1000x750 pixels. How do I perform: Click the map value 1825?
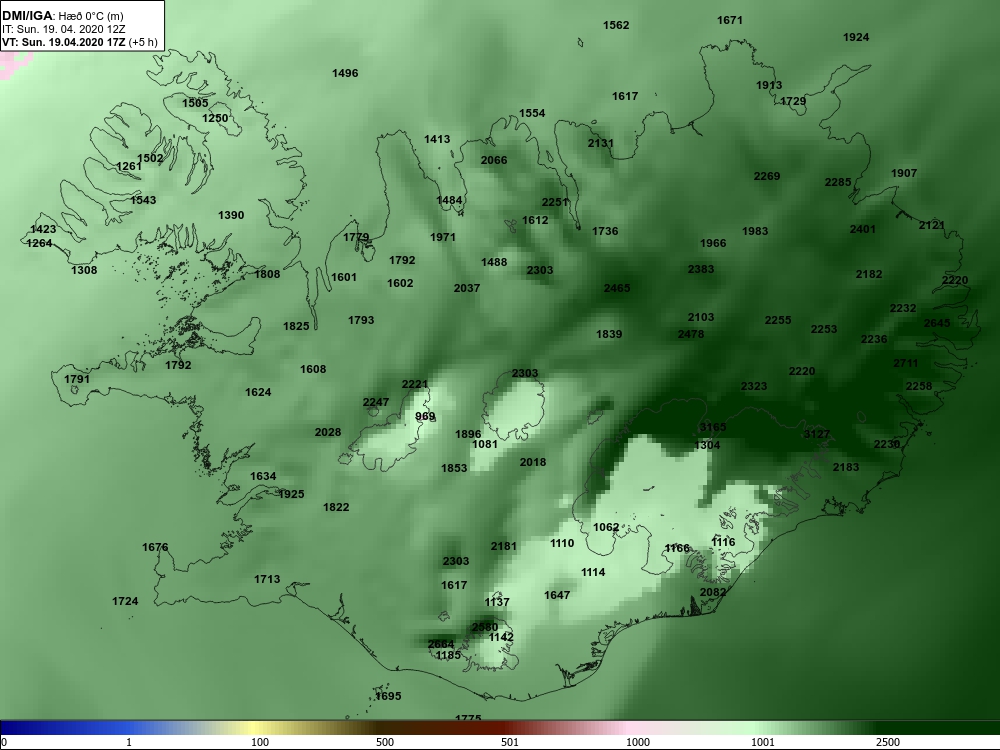click(296, 326)
